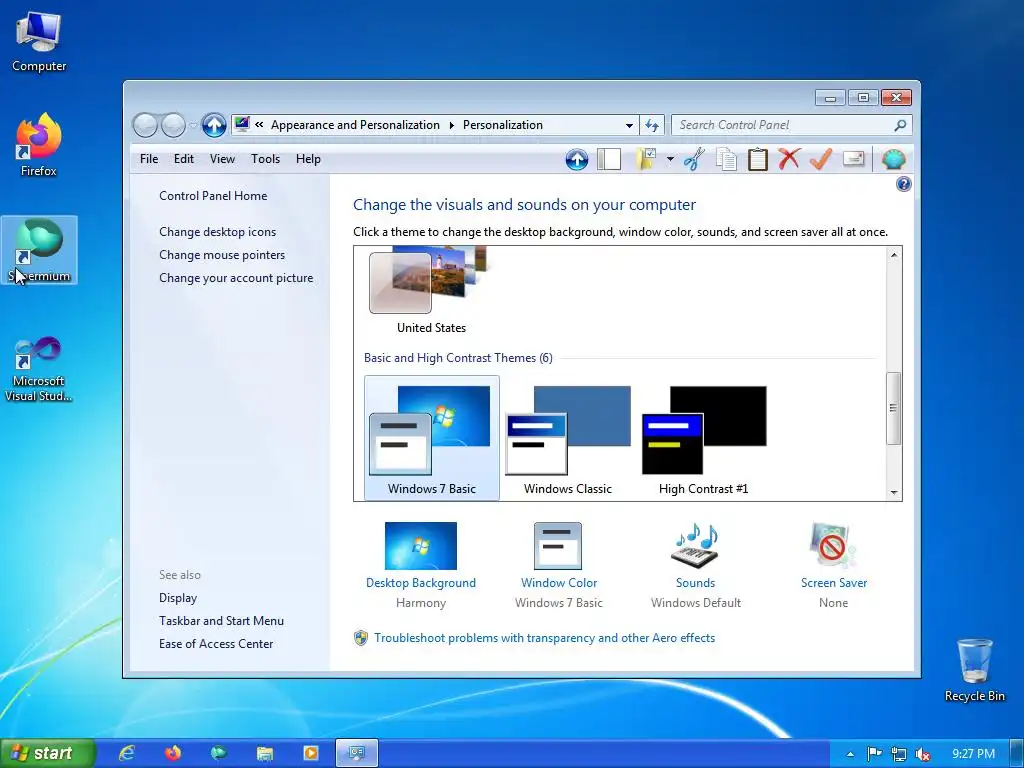Select the Firefox desktop shortcut
This screenshot has height=768, width=1024.
39,145
